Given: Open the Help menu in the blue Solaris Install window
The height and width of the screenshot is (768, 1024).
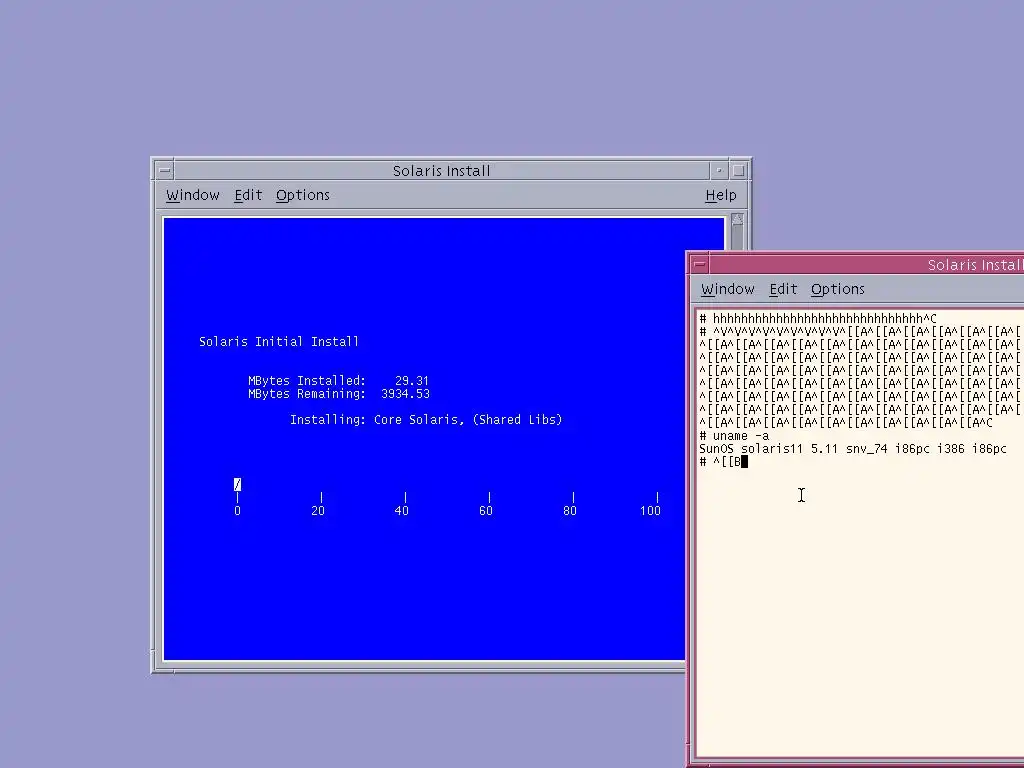Looking at the screenshot, I should coord(721,195).
